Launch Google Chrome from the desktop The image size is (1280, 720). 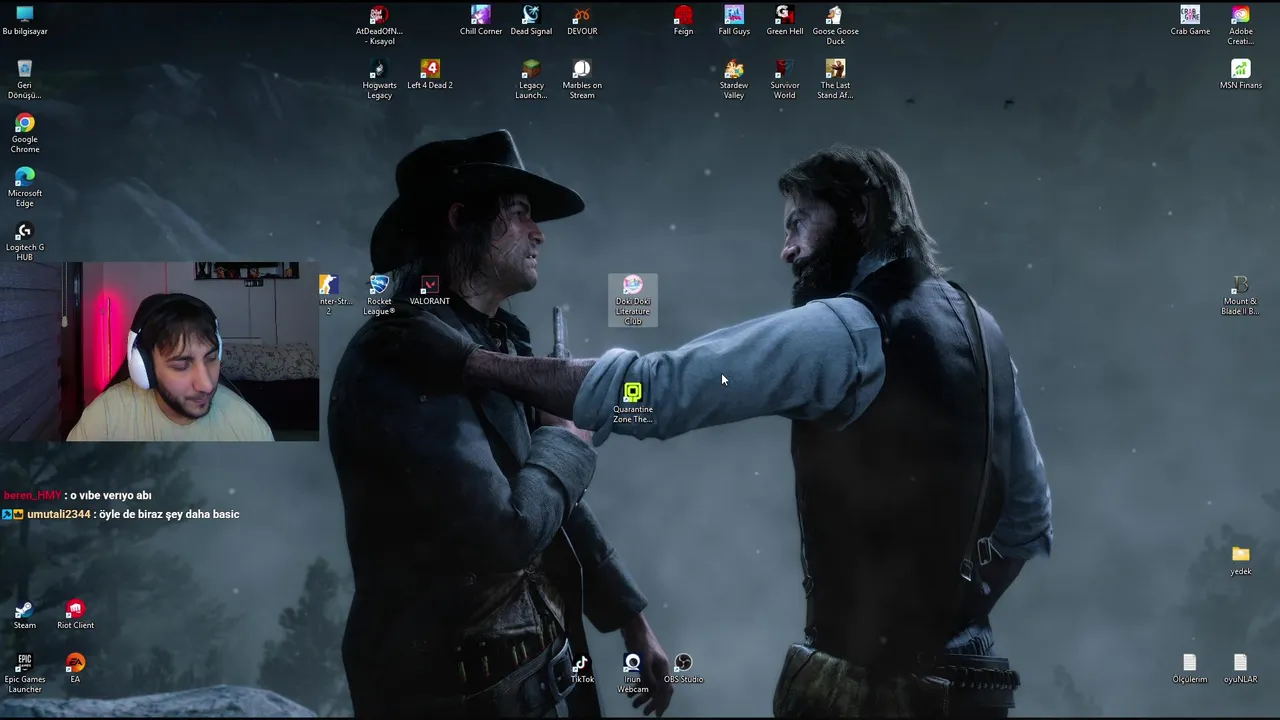point(25,134)
